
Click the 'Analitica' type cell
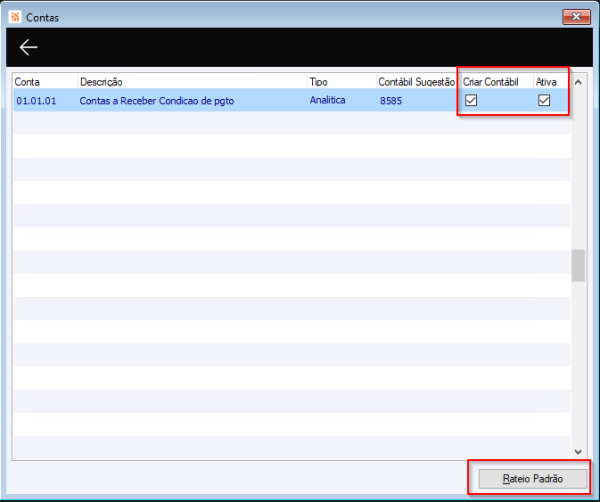(327, 100)
